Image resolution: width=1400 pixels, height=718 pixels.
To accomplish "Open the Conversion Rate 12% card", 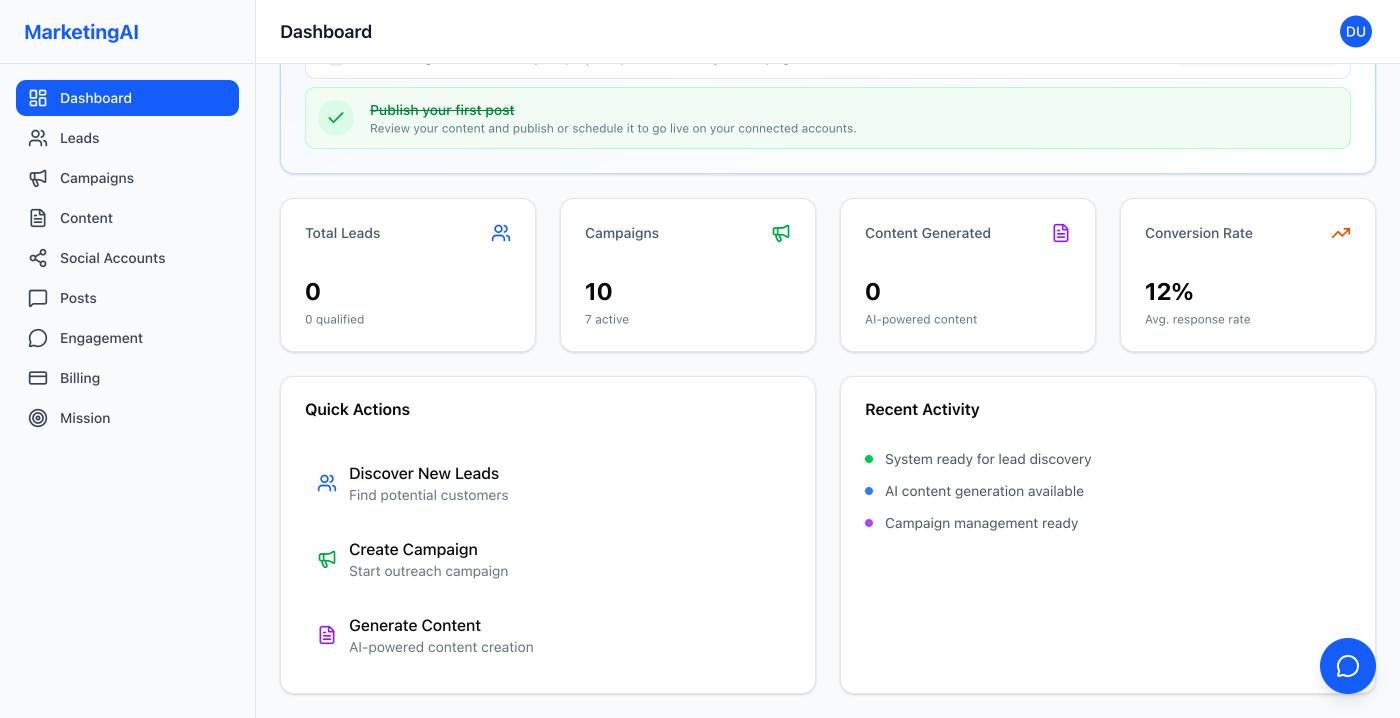I will (1248, 275).
